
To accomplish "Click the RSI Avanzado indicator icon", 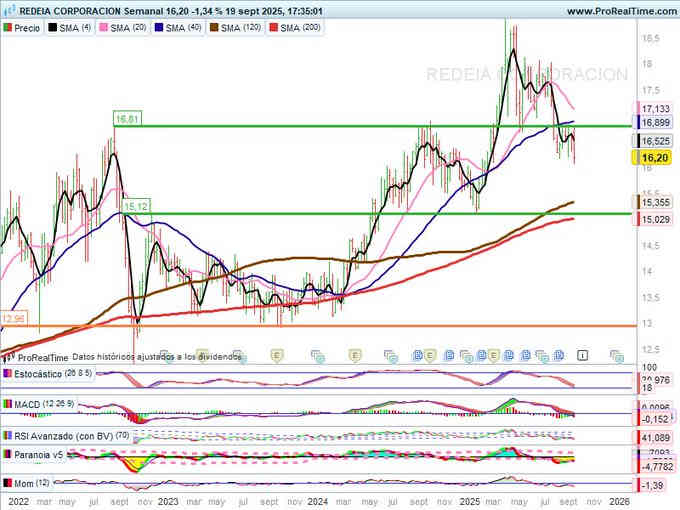I will click(7, 435).
